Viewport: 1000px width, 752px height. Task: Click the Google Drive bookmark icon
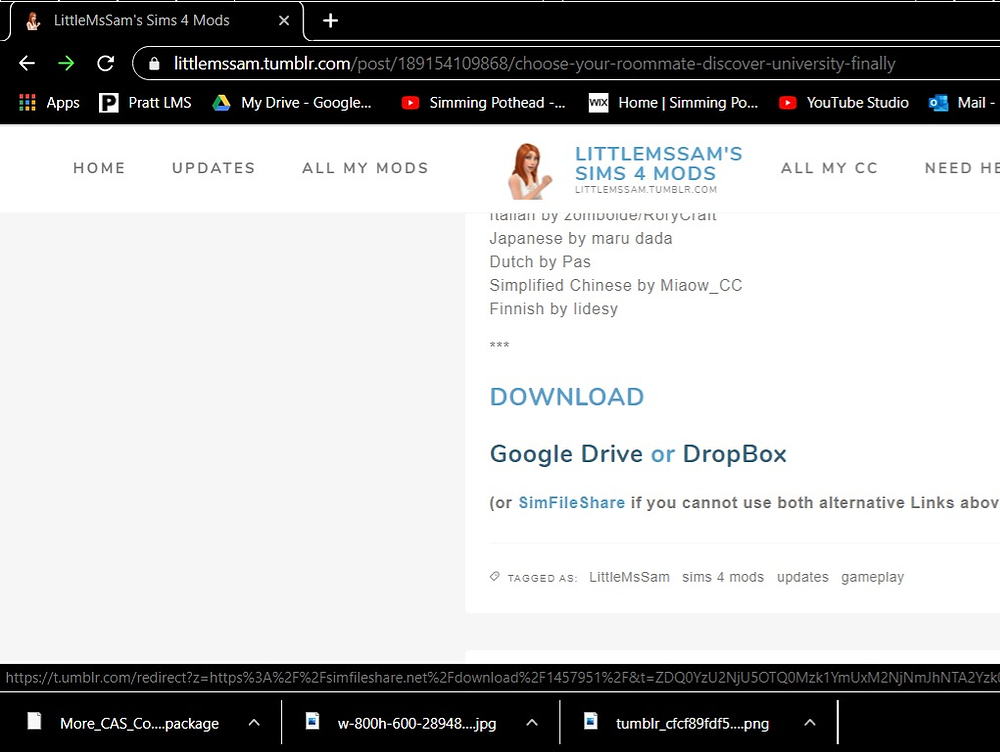point(221,103)
